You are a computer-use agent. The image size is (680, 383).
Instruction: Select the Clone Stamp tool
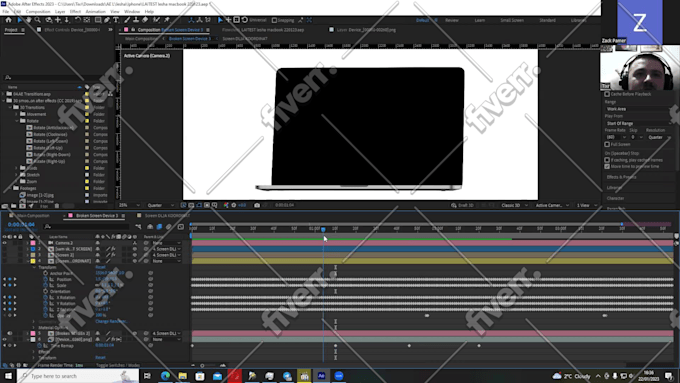pos(136,20)
